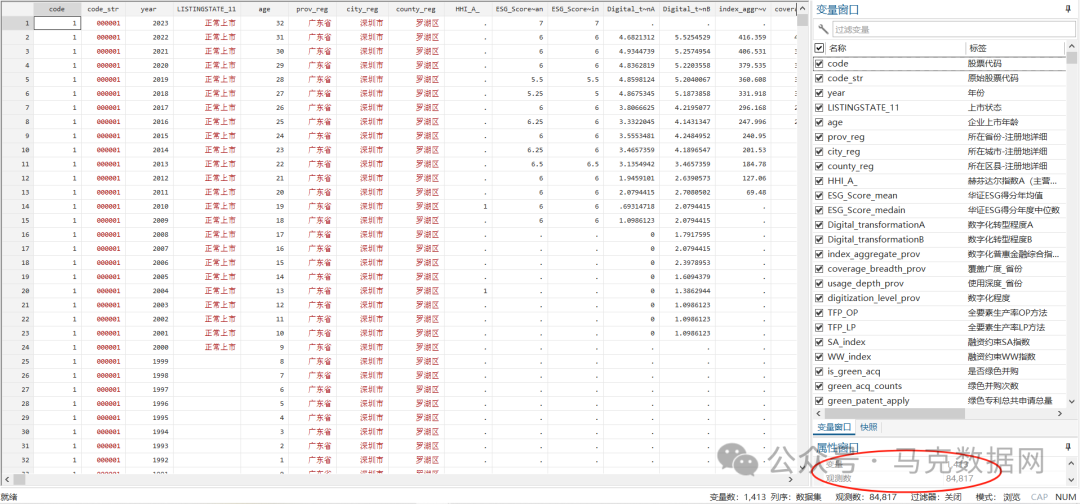Image resolution: width=1080 pixels, height=504 pixels.
Task: Uncheck the code variable checkbox
Action: 819,63
